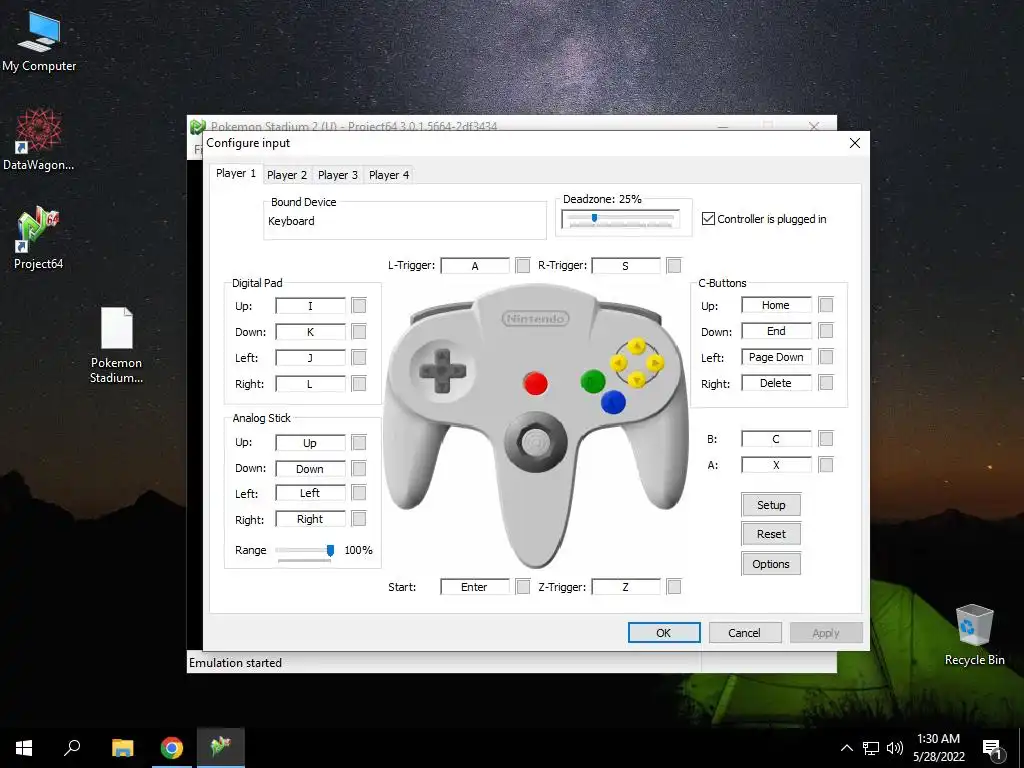
Task: Click the L-Trigger key field
Action: [x=475, y=266]
